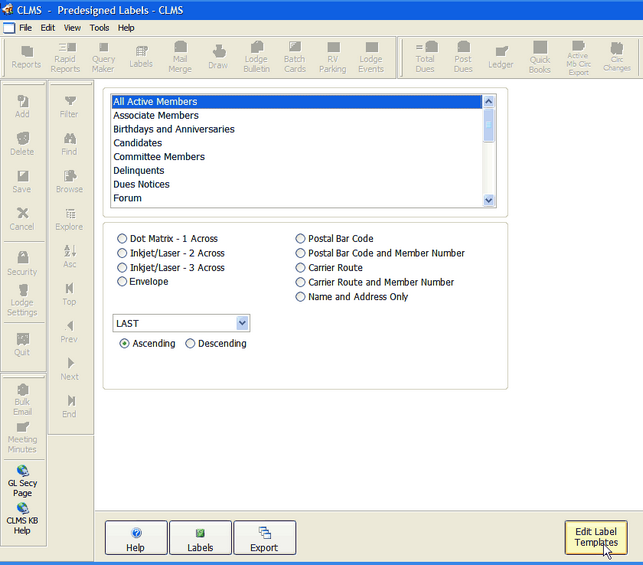Open Lodge Bulletin toolbar icon
Viewport: 643px width, 565px height.
tap(256, 56)
